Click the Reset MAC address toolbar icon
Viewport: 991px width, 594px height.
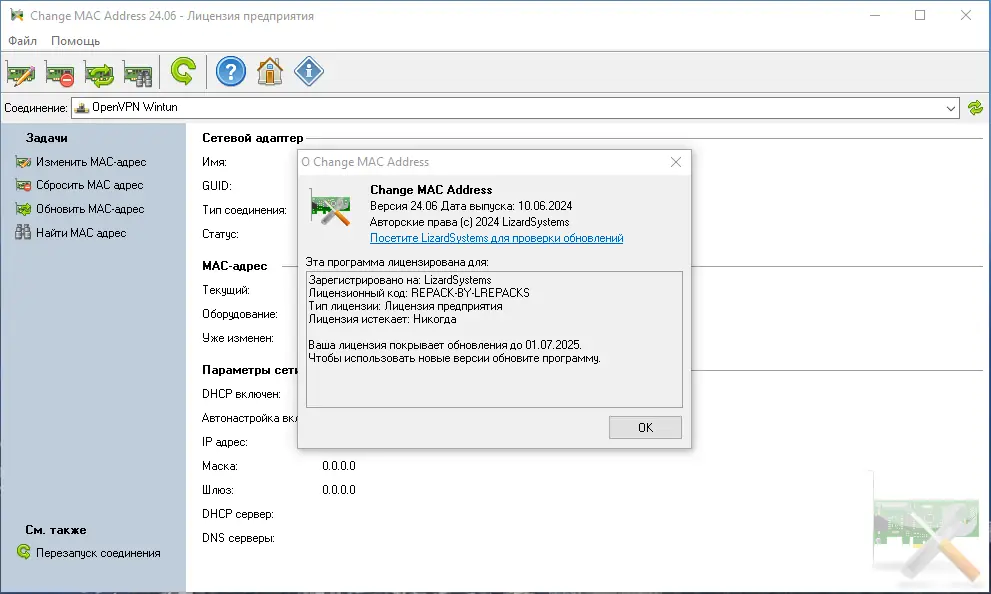[59, 72]
